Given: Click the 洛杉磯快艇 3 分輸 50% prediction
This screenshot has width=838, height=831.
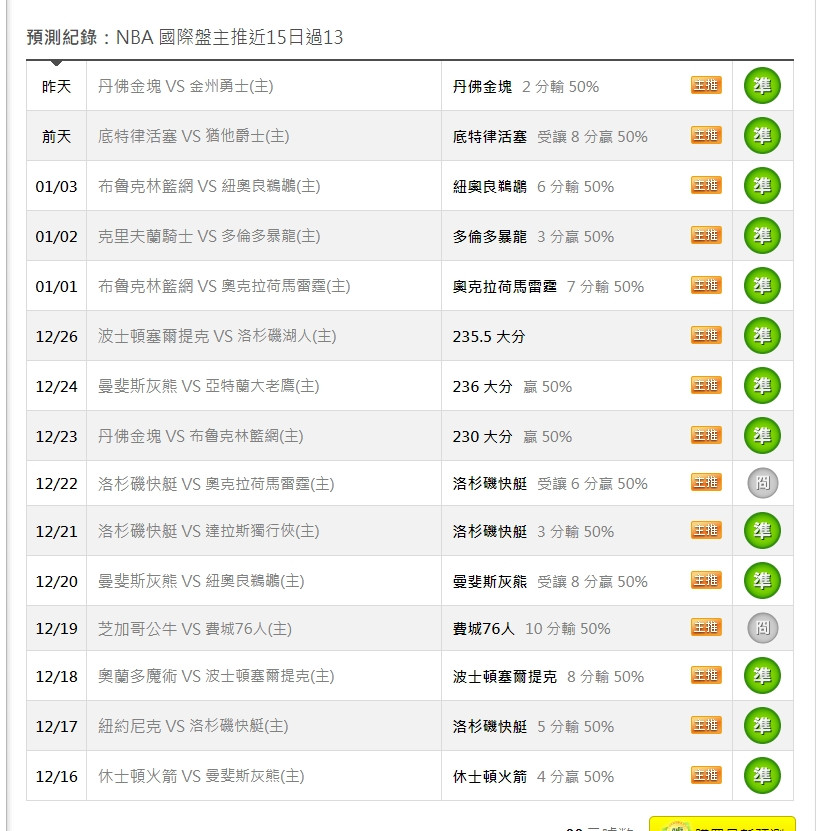Looking at the screenshot, I should 533,532.
